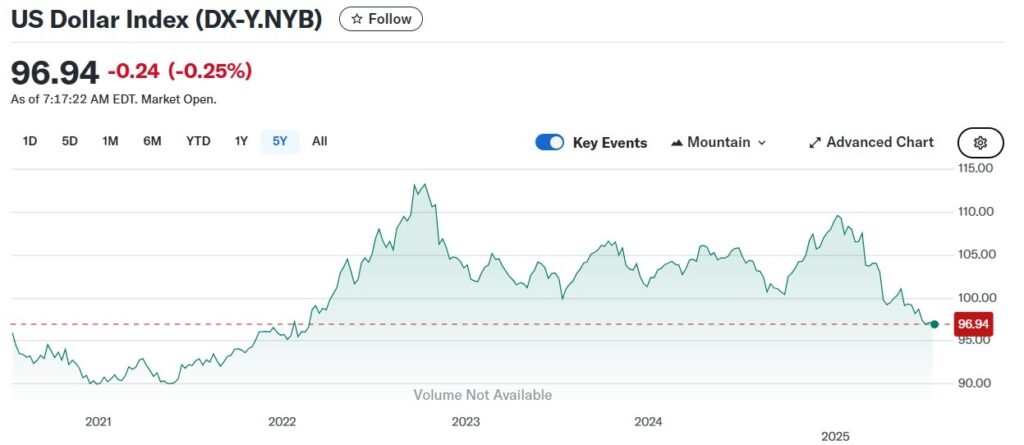Select the YTD range tab
Image resolution: width=1024 pixels, height=445 pixels.
pos(198,141)
